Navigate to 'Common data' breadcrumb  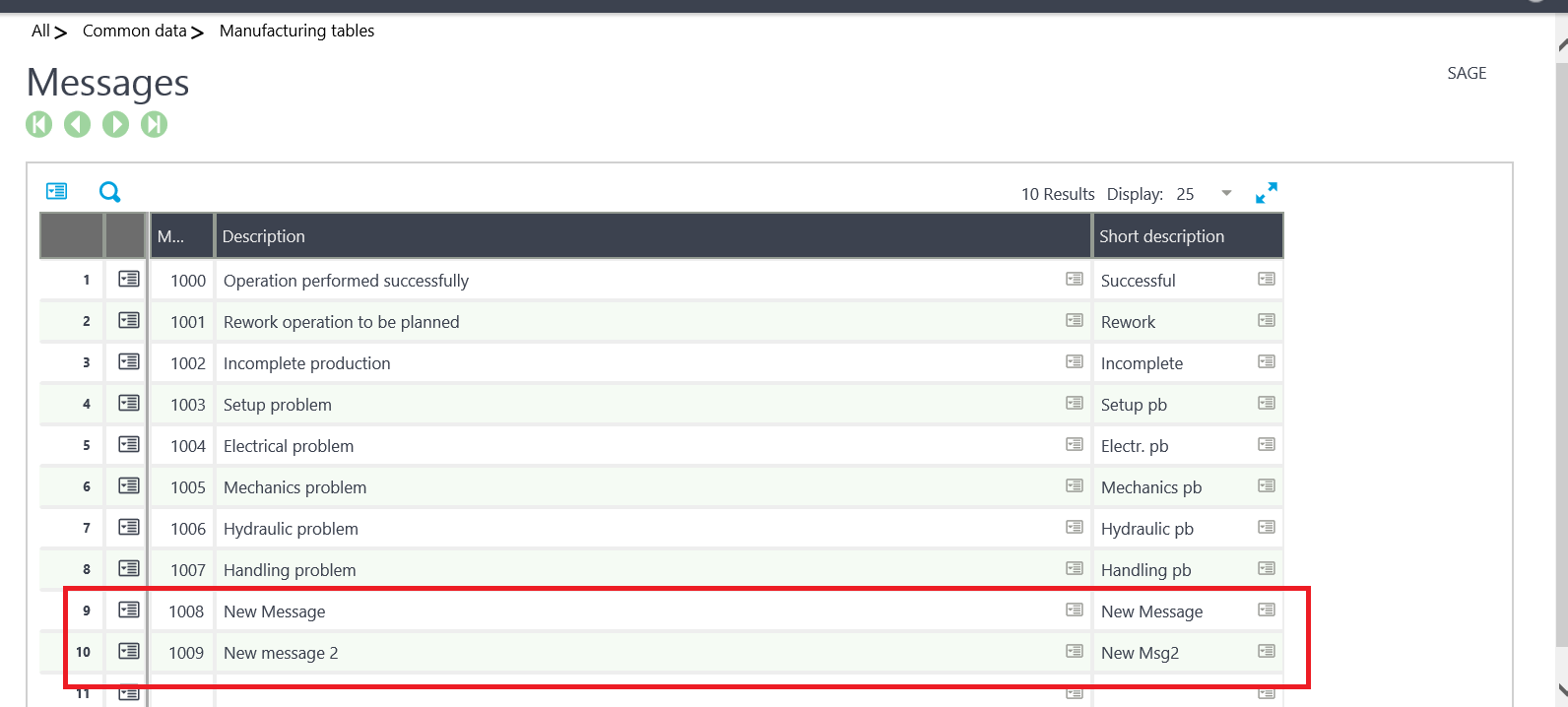pos(134,31)
